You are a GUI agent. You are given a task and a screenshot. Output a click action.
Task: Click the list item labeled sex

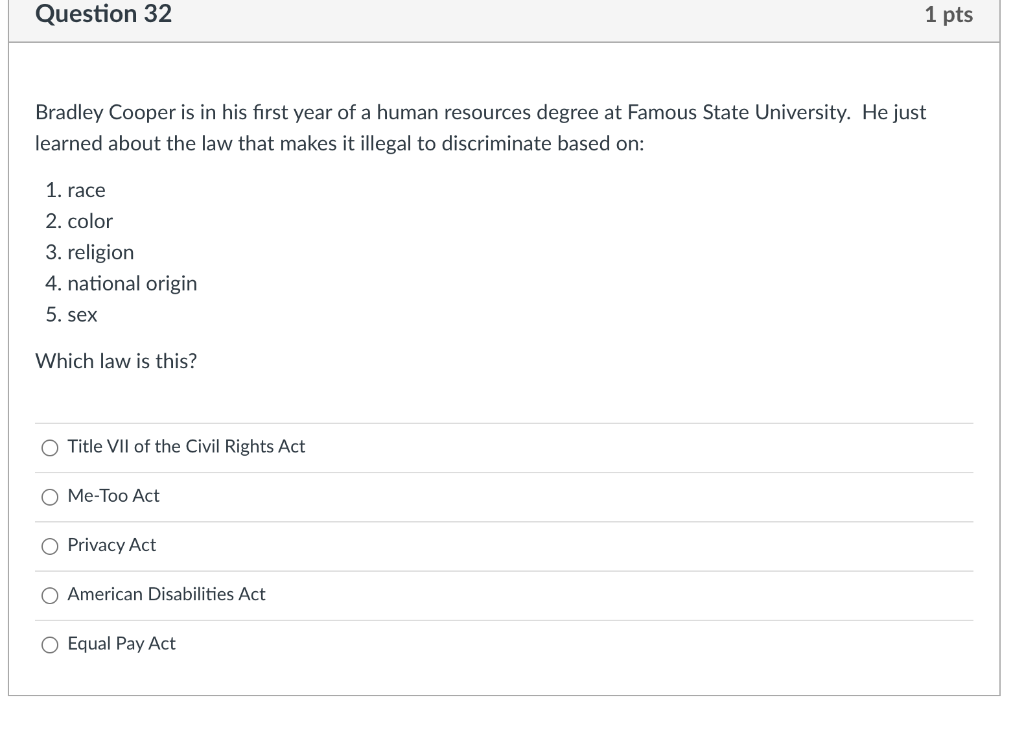(80, 315)
